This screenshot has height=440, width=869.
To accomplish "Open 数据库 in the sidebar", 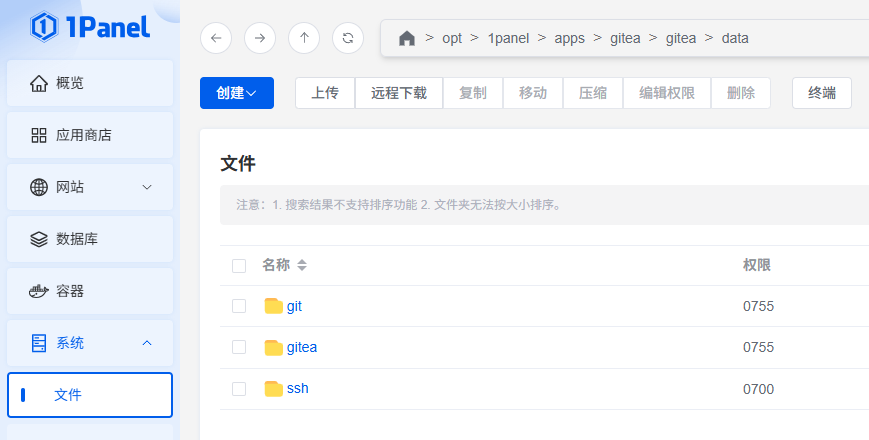I will 90,239.
